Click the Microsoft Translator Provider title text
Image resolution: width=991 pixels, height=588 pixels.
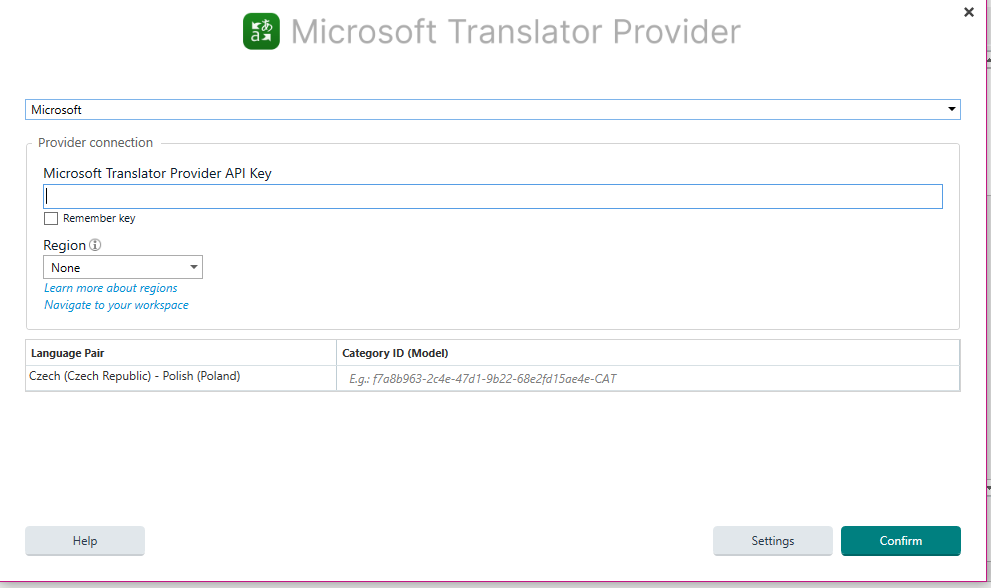(x=515, y=32)
